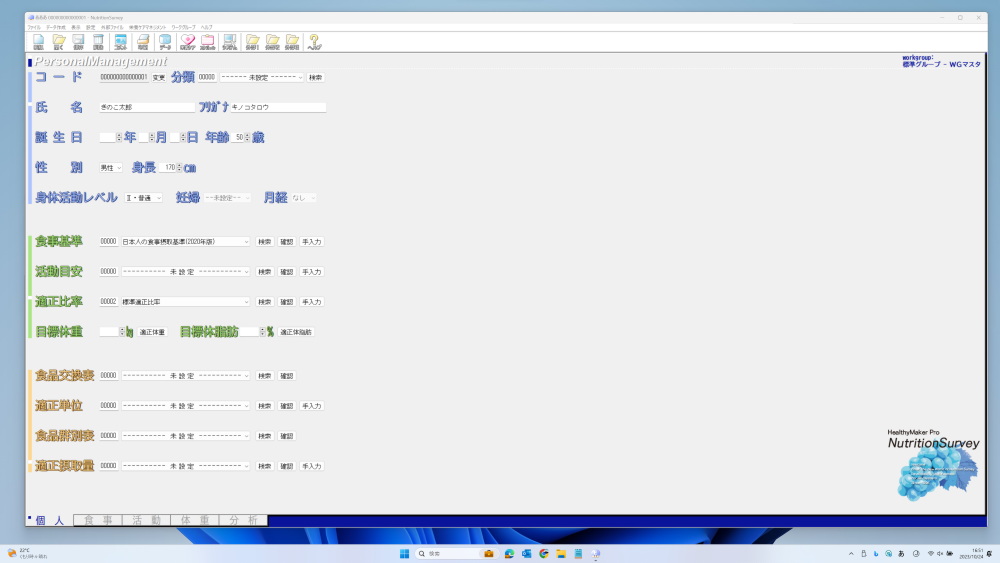This screenshot has width=1000, height=563.
Task: Switch to the 活動 tab
Action: [x=147, y=520]
